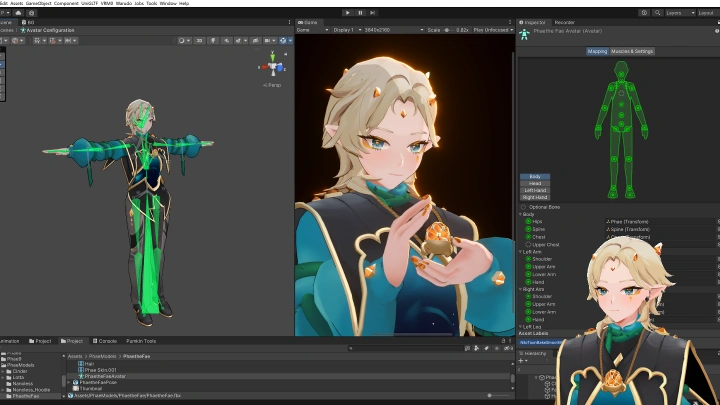The height and width of the screenshot is (405, 720).
Task: Open the Edit menu
Action: [x=4, y=3]
